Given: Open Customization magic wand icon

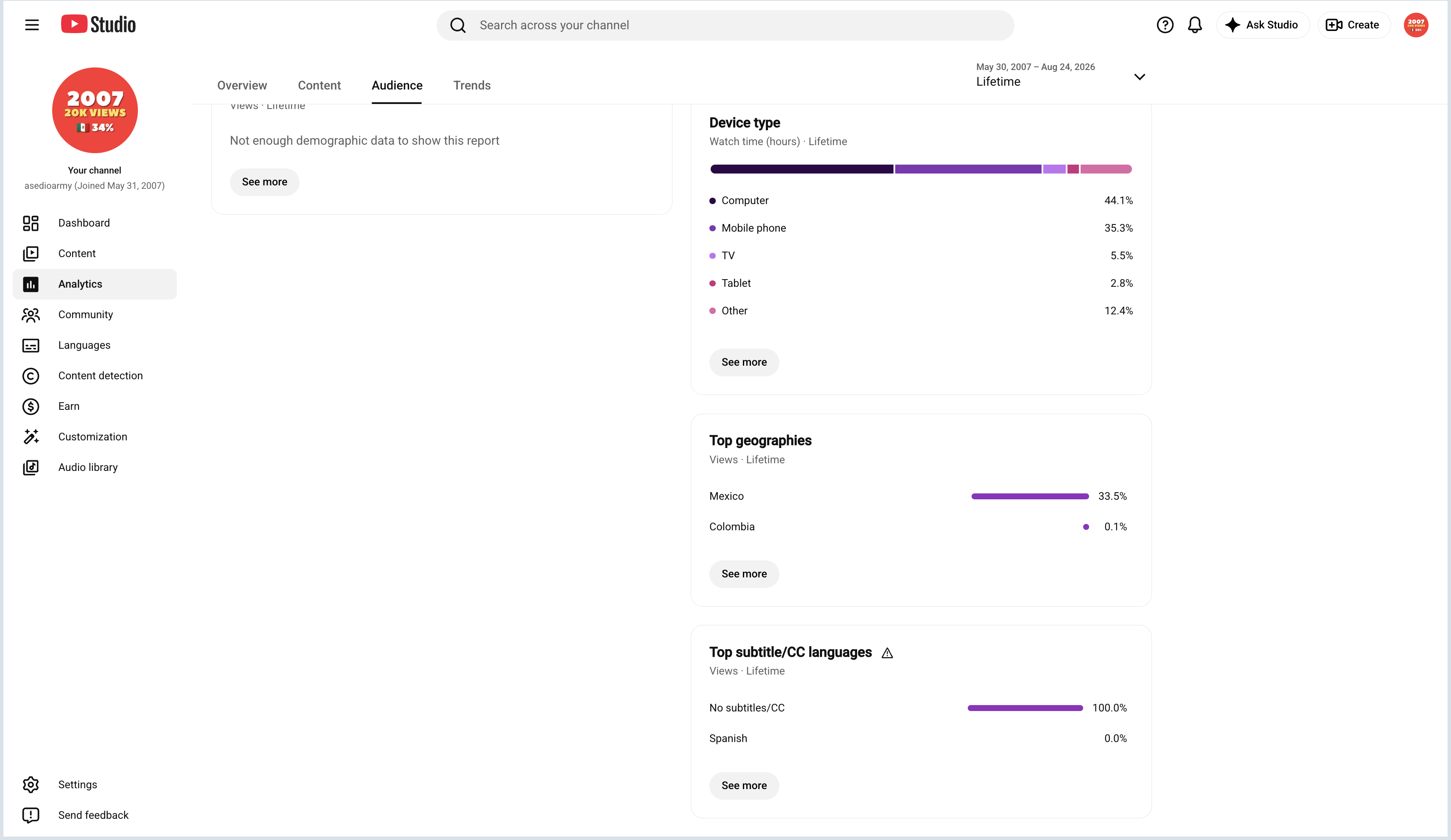Looking at the screenshot, I should point(31,437).
